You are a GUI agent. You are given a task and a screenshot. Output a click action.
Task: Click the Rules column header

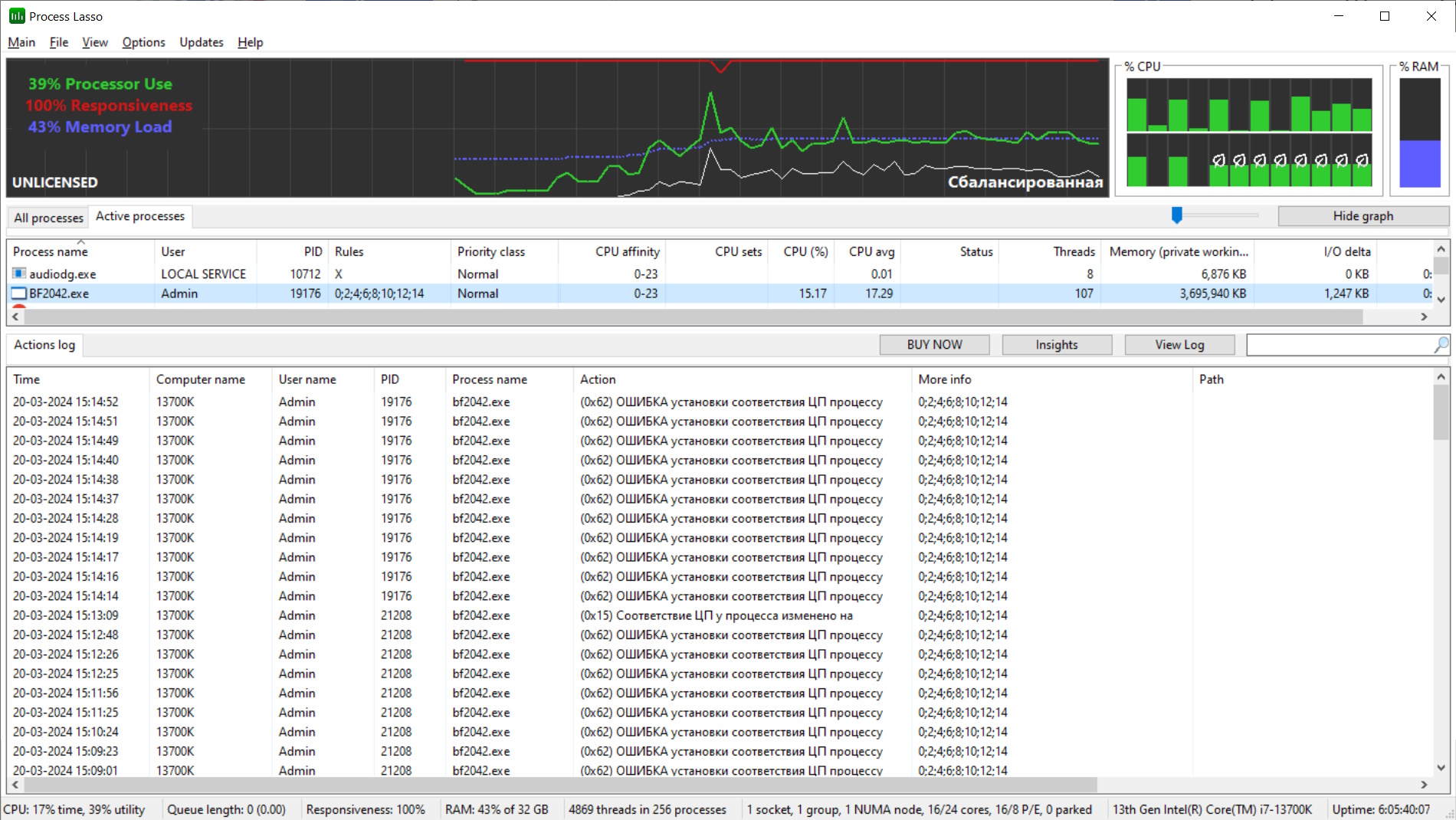(x=389, y=251)
